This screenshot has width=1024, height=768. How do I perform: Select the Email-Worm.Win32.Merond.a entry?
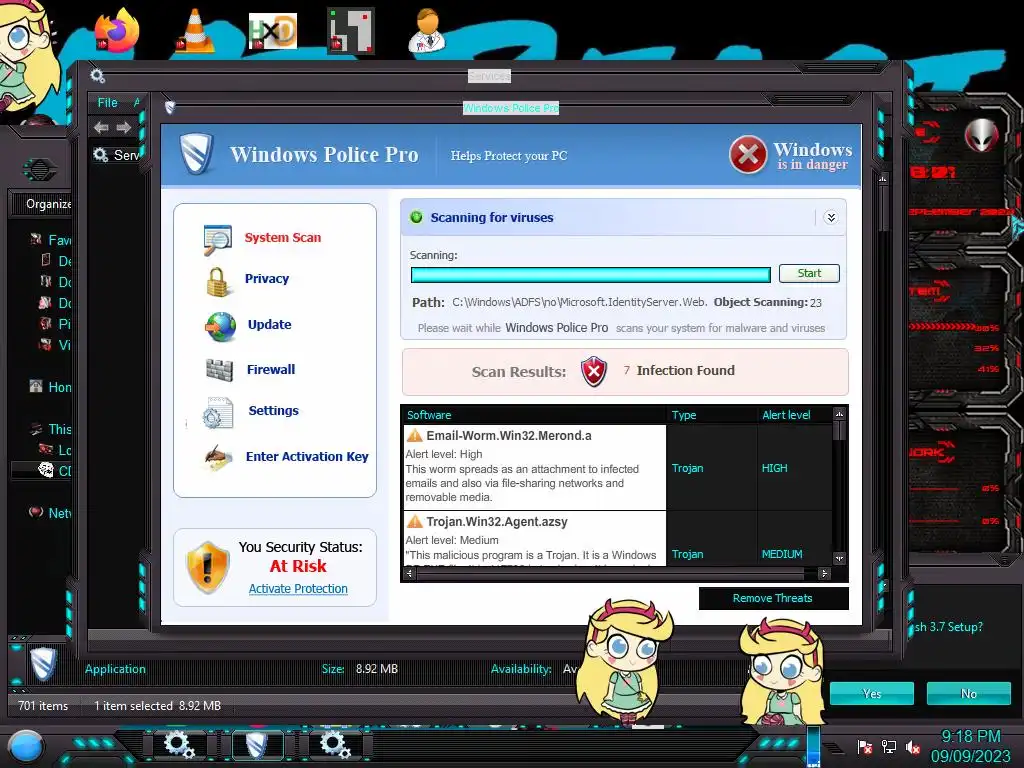pos(534,468)
